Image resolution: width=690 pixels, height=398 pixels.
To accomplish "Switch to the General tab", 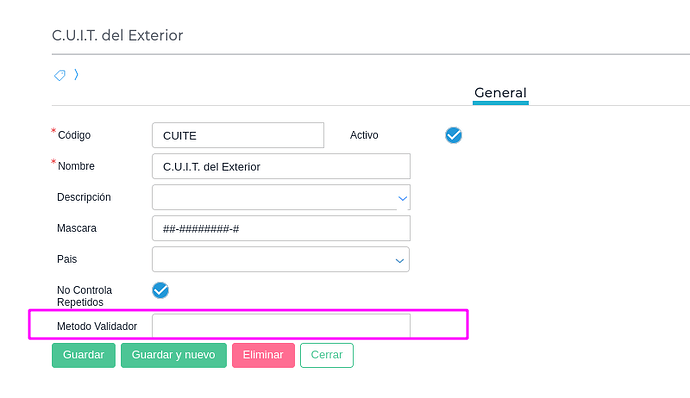I will pyautogui.click(x=500, y=93).
